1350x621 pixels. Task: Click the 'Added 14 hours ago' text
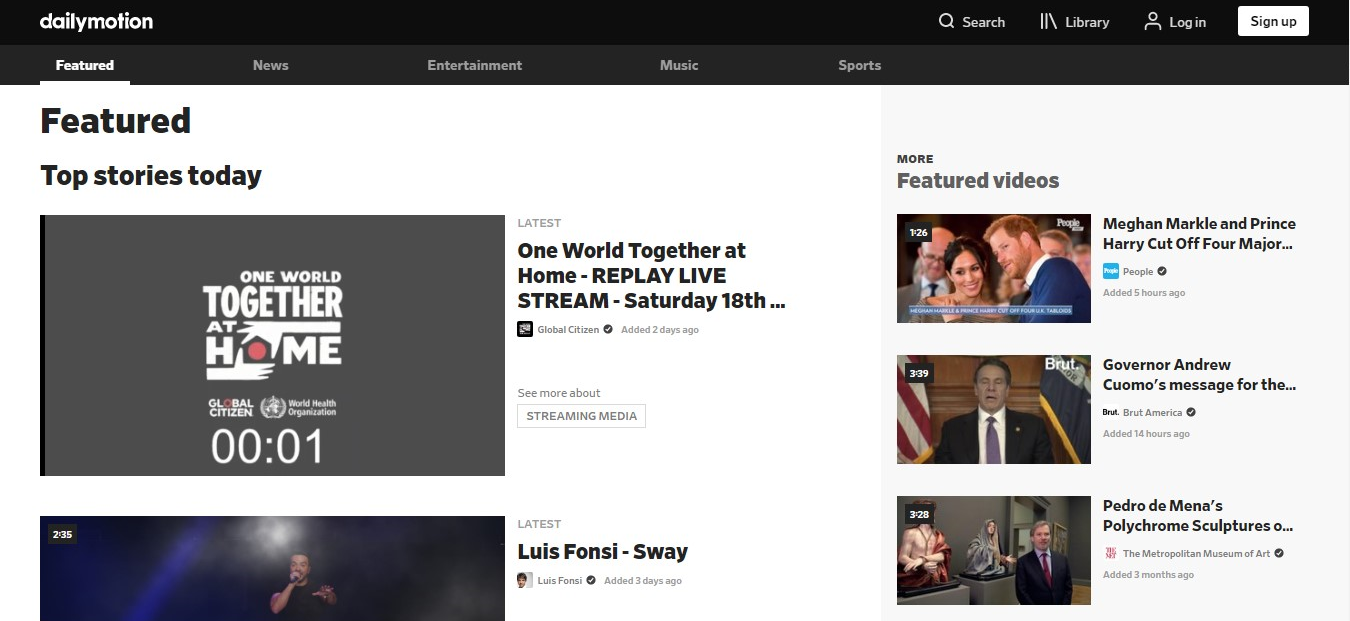point(1146,434)
